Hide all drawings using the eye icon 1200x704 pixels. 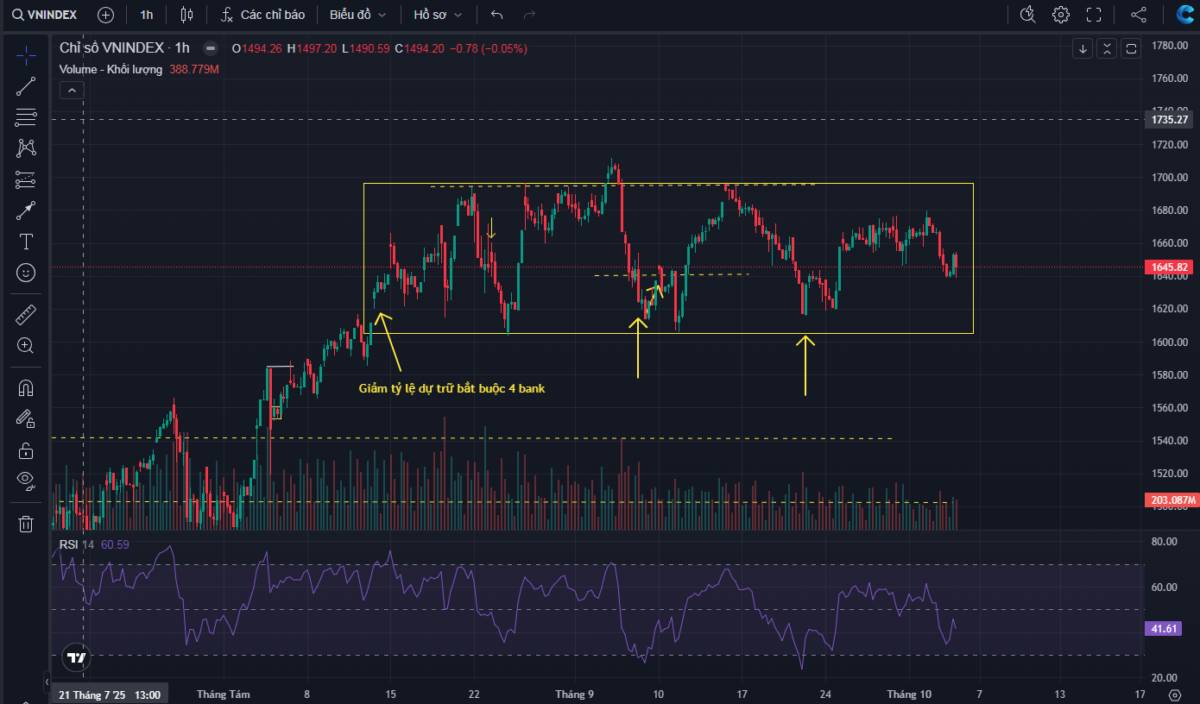[26, 481]
